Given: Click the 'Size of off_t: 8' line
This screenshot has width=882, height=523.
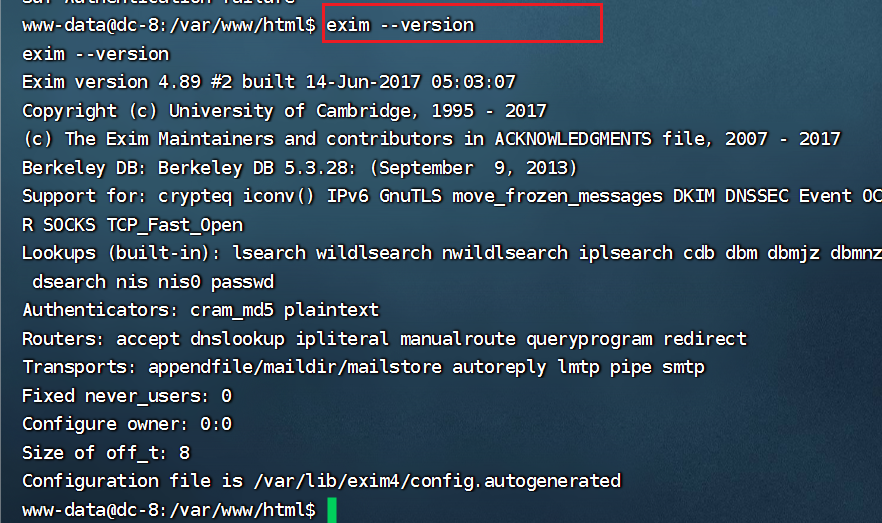Looking at the screenshot, I should point(106,453).
